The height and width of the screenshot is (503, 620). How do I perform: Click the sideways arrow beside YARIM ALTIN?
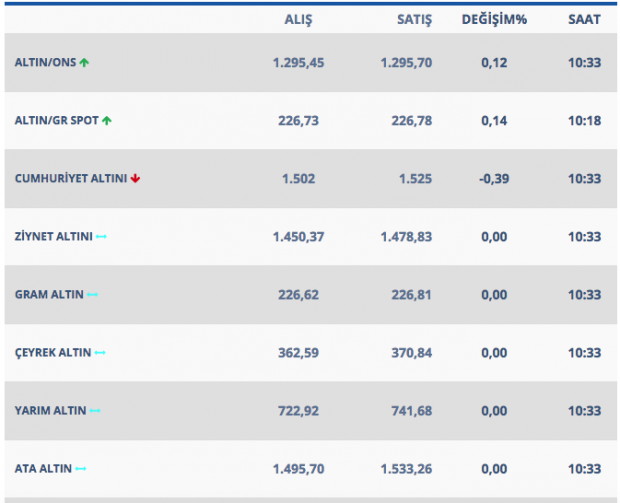(95, 410)
